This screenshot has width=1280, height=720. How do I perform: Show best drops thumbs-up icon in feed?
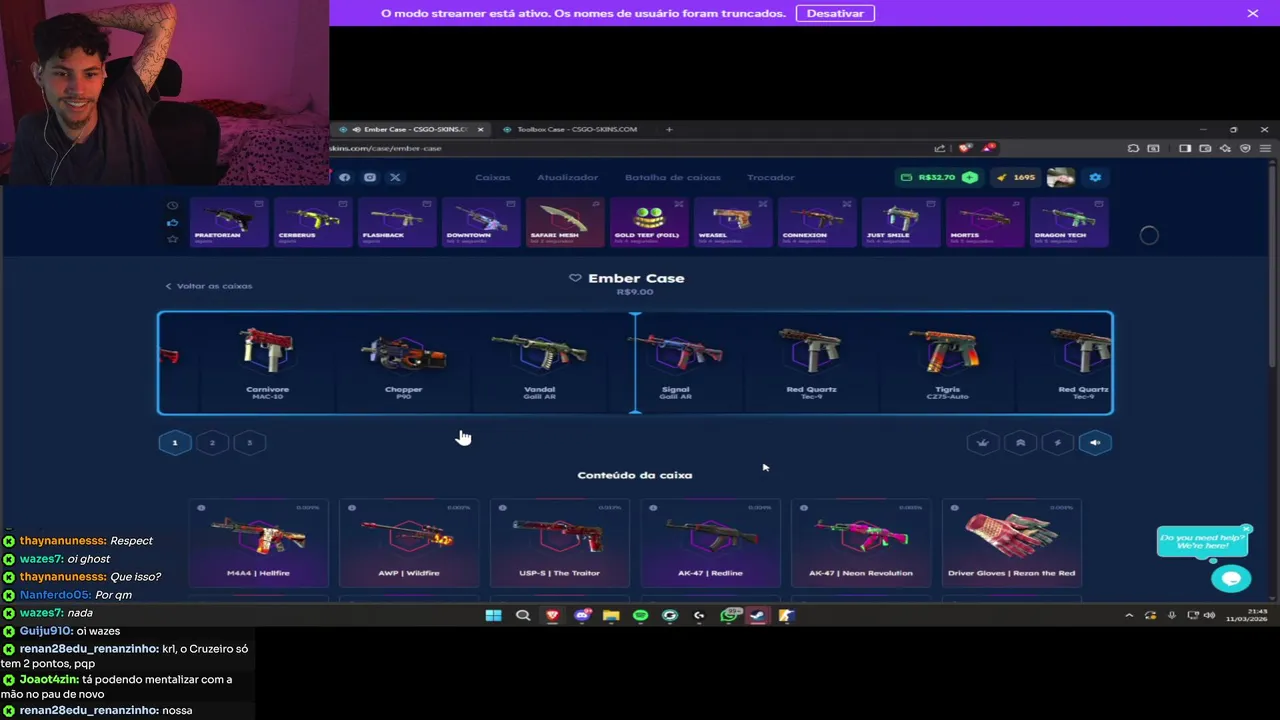point(172,222)
